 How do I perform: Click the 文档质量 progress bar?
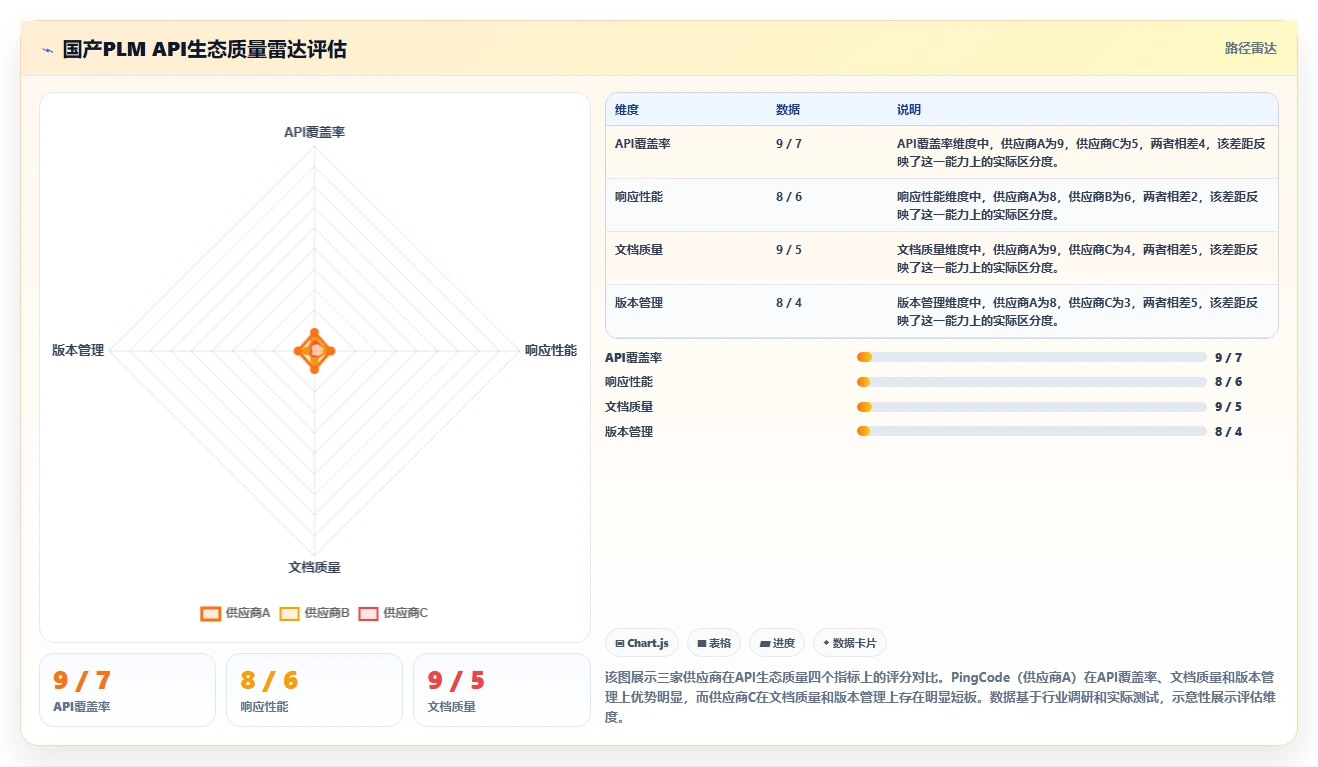point(1032,407)
